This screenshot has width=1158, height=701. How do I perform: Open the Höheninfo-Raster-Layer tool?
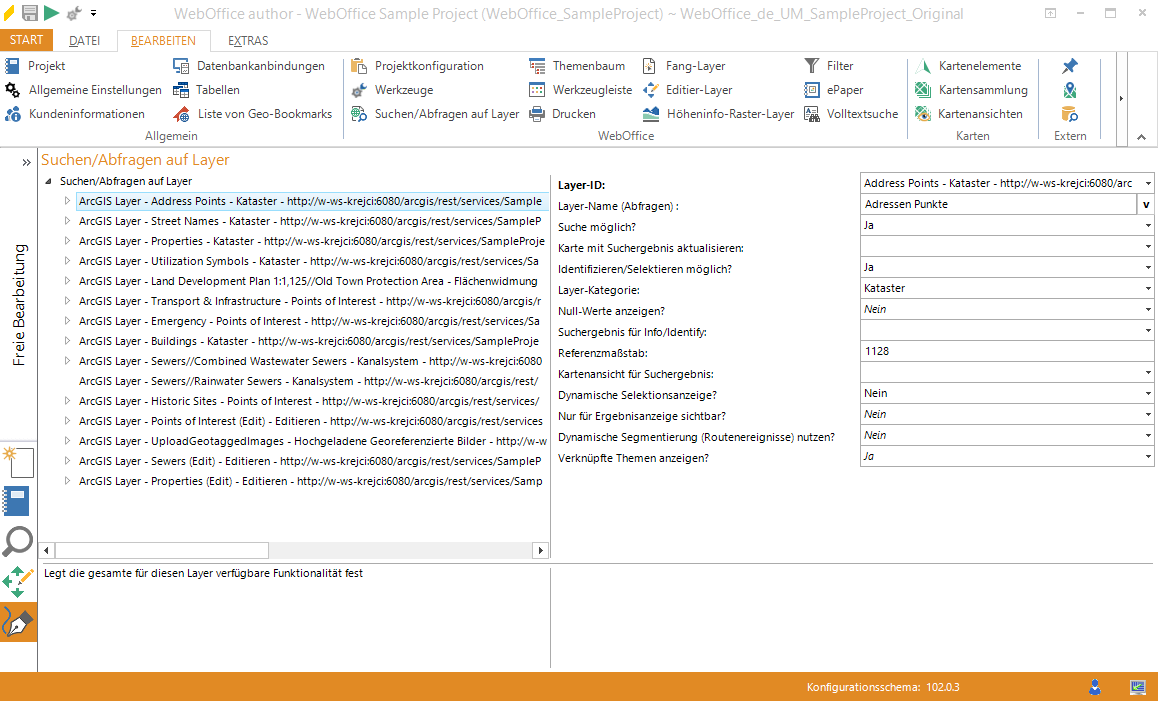(719, 114)
